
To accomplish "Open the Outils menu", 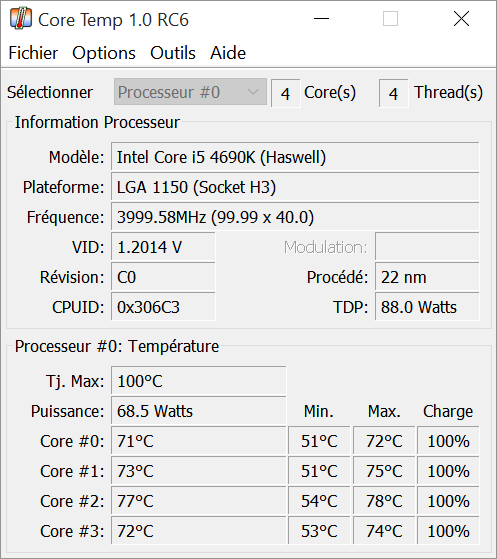I will 173,53.
